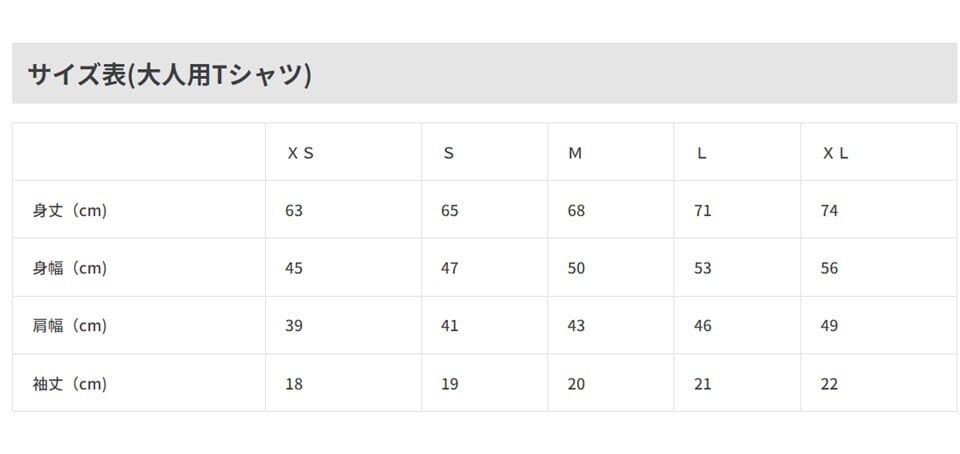Click the M body length value 68
The width and height of the screenshot is (960, 454).
(x=576, y=211)
